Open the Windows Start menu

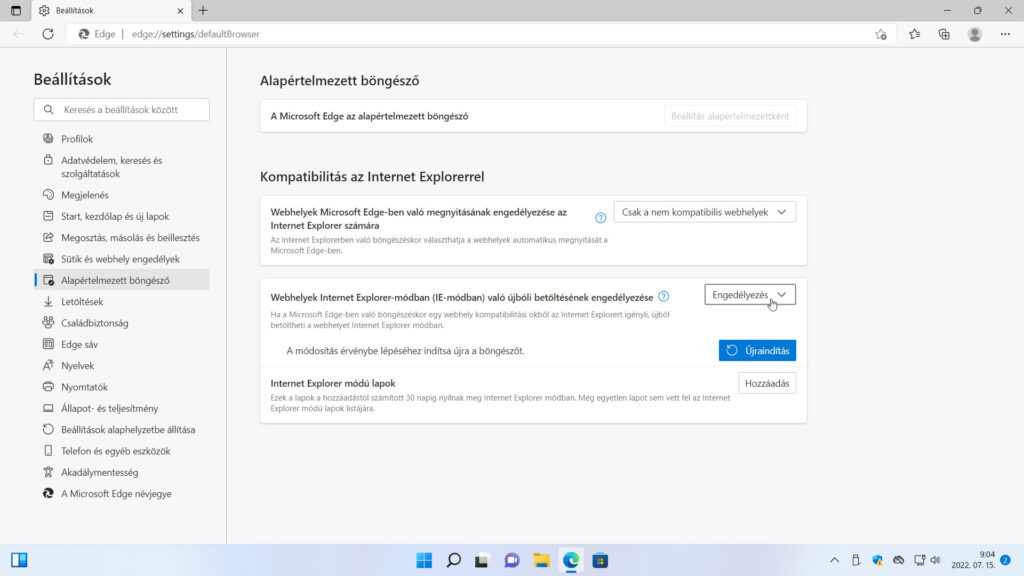pos(424,560)
